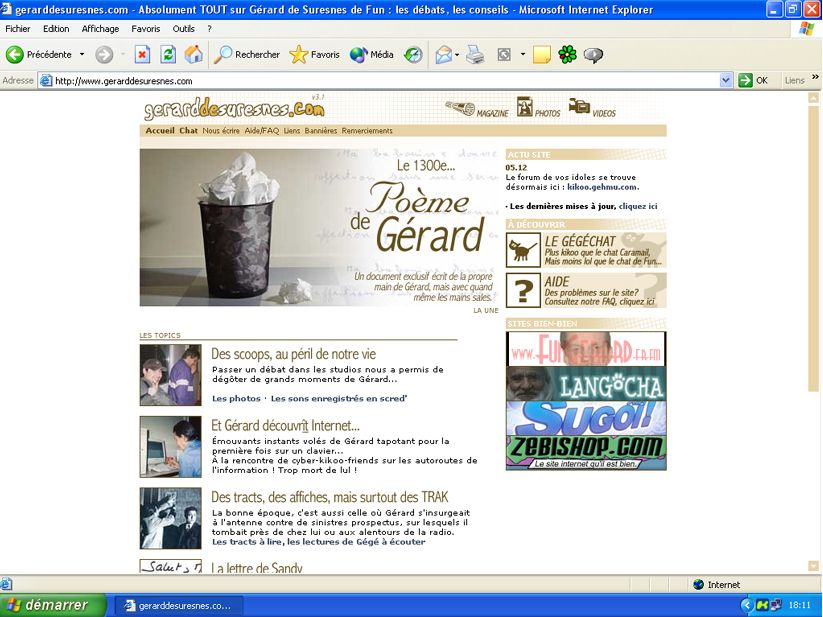823x617 pixels.
Task: Print the page with the printer icon
Action: (x=475, y=55)
